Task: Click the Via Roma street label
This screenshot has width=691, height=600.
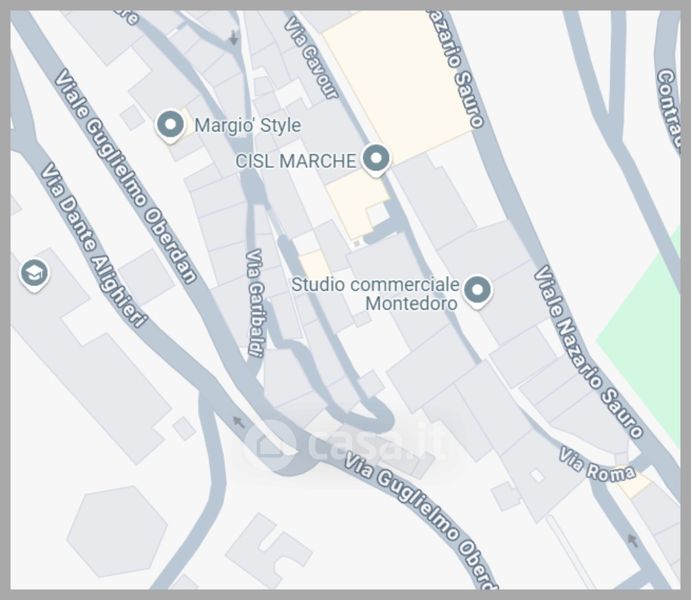Action: tap(598, 464)
